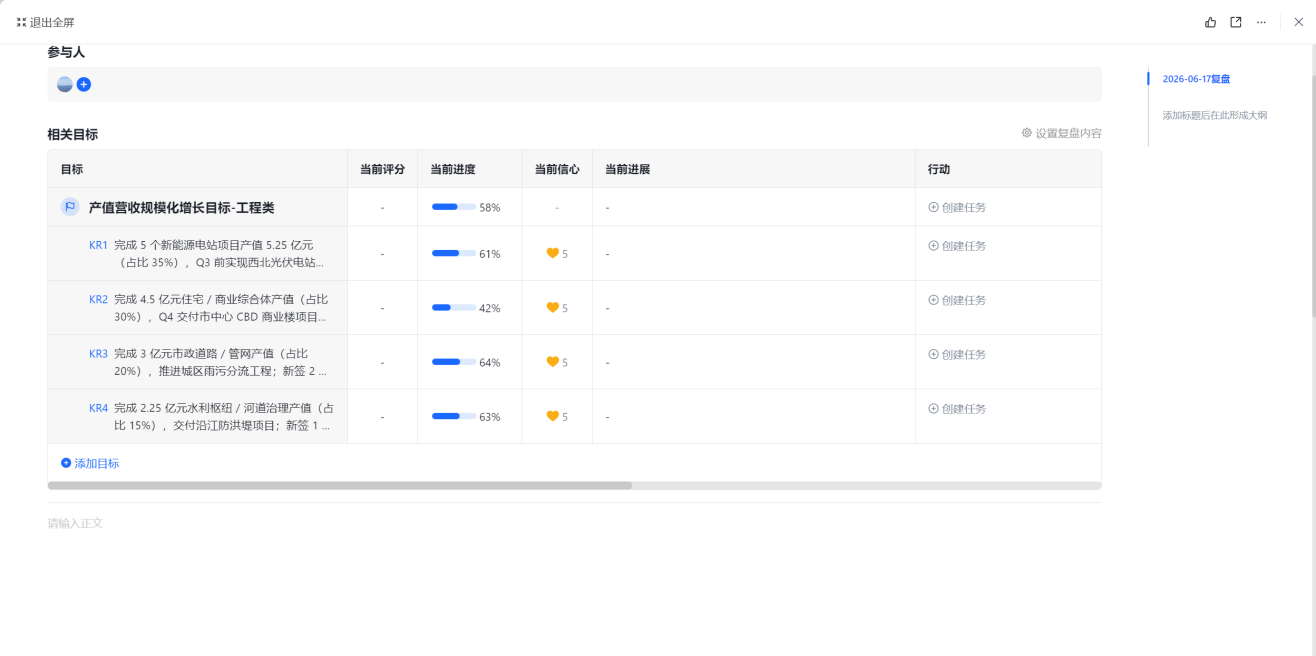Screen dimensions: 1316x656
Task: Open the more options ellipsis menu
Action: pyautogui.click(x=1261, y=22)
